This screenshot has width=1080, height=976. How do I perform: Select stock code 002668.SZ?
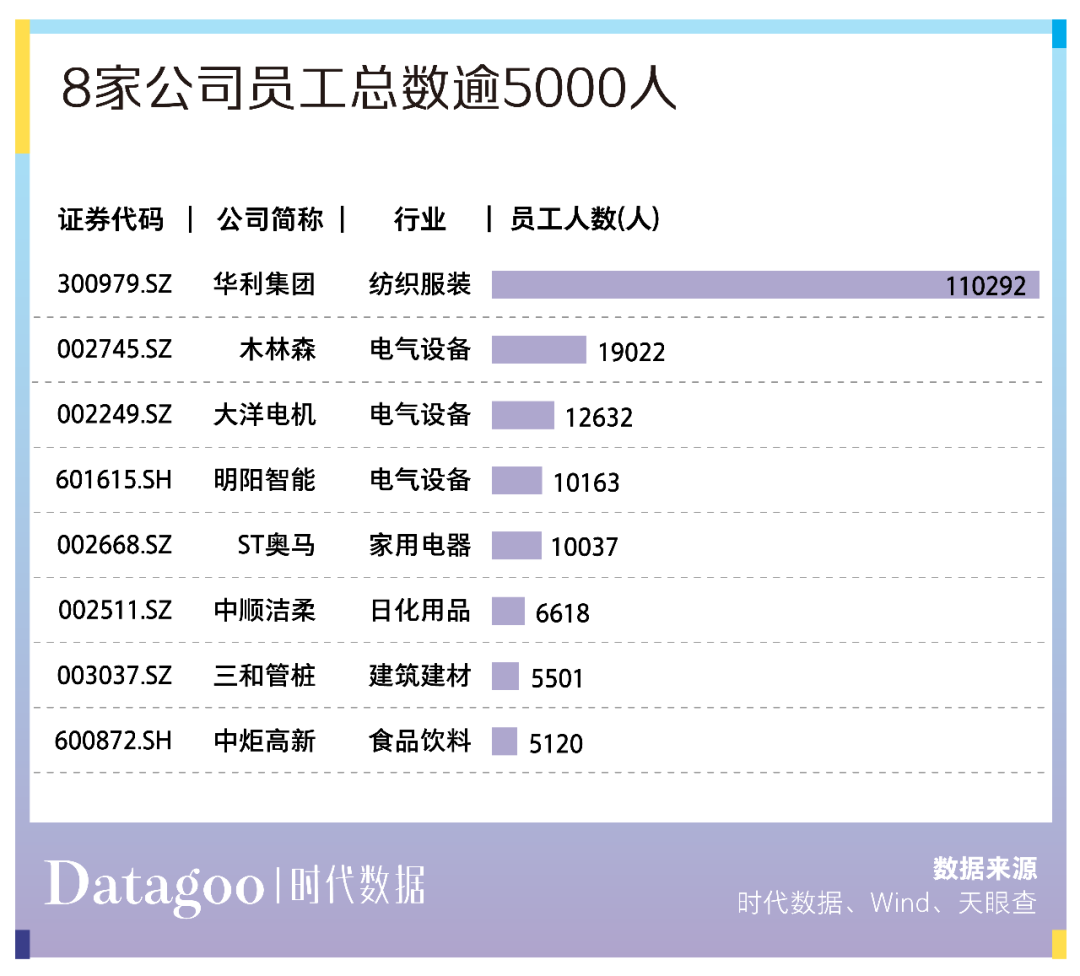coord(114,545)
